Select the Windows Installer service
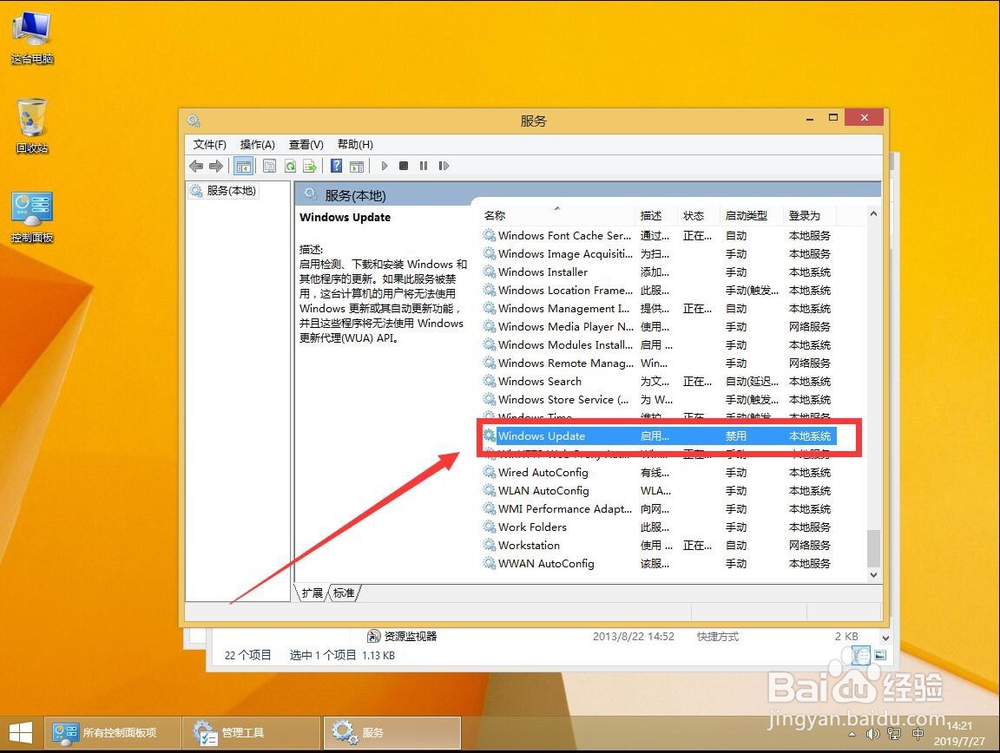The width and height of the screenshot is (1000, 753). pos(658,272)
